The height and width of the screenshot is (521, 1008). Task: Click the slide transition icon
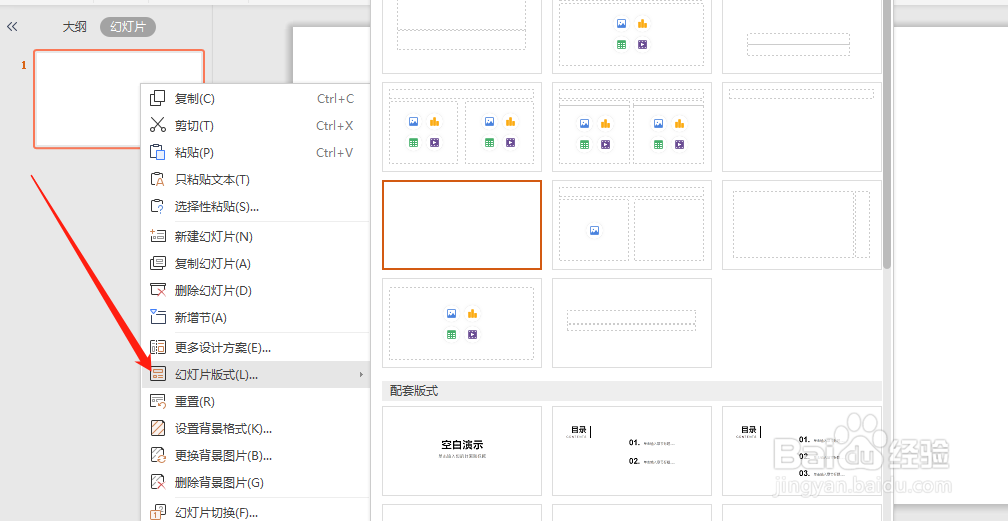158,513
